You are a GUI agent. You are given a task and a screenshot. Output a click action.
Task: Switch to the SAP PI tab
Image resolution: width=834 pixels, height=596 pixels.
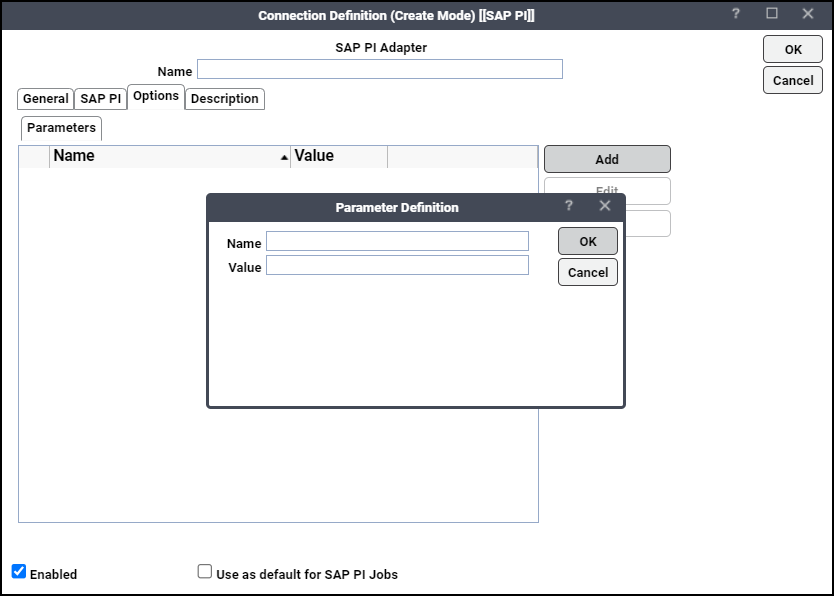click(101, 99)
